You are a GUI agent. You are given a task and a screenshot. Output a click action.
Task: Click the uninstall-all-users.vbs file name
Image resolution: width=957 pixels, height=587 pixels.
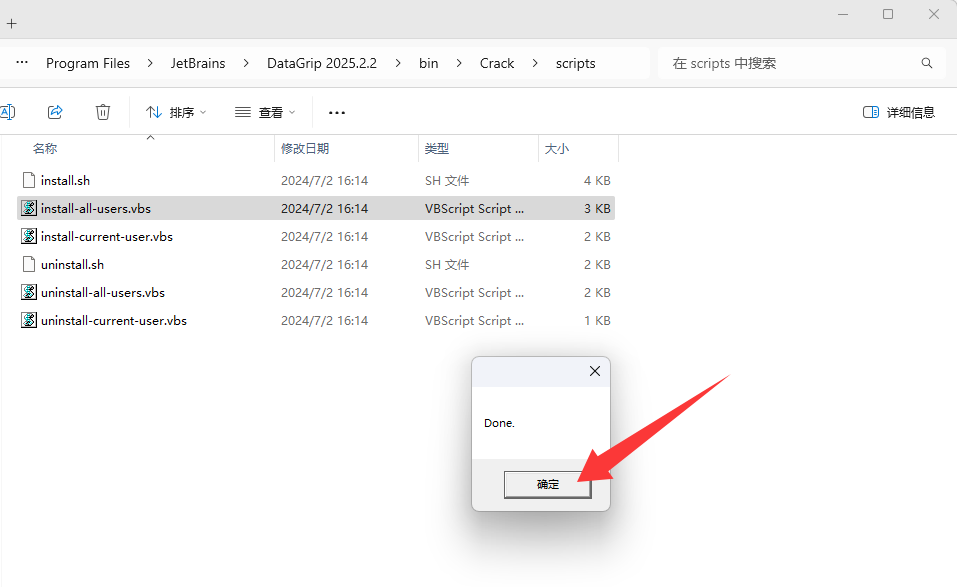(103, 293)
